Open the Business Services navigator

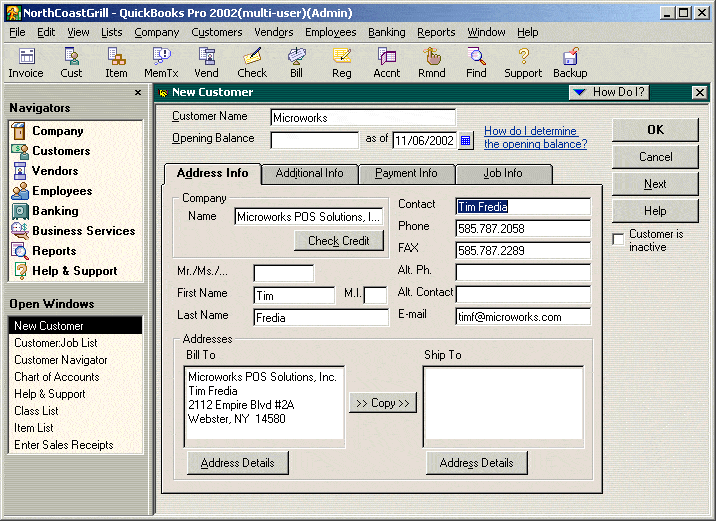click(75, 231)
